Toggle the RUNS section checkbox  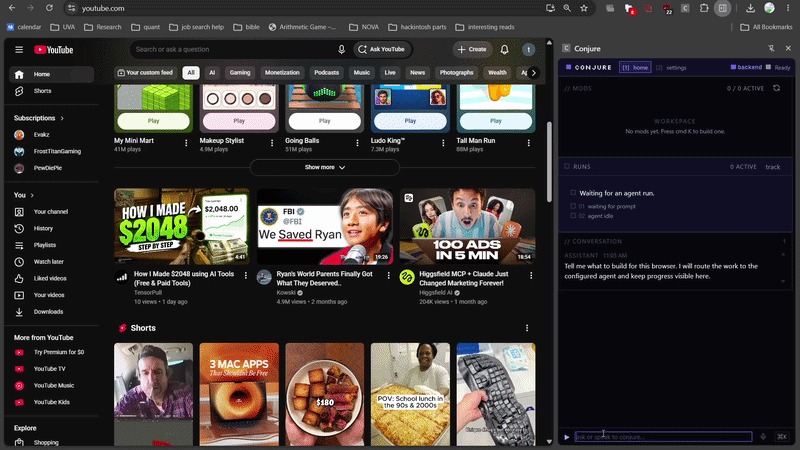pyautogui.click(x=567, y=166)
